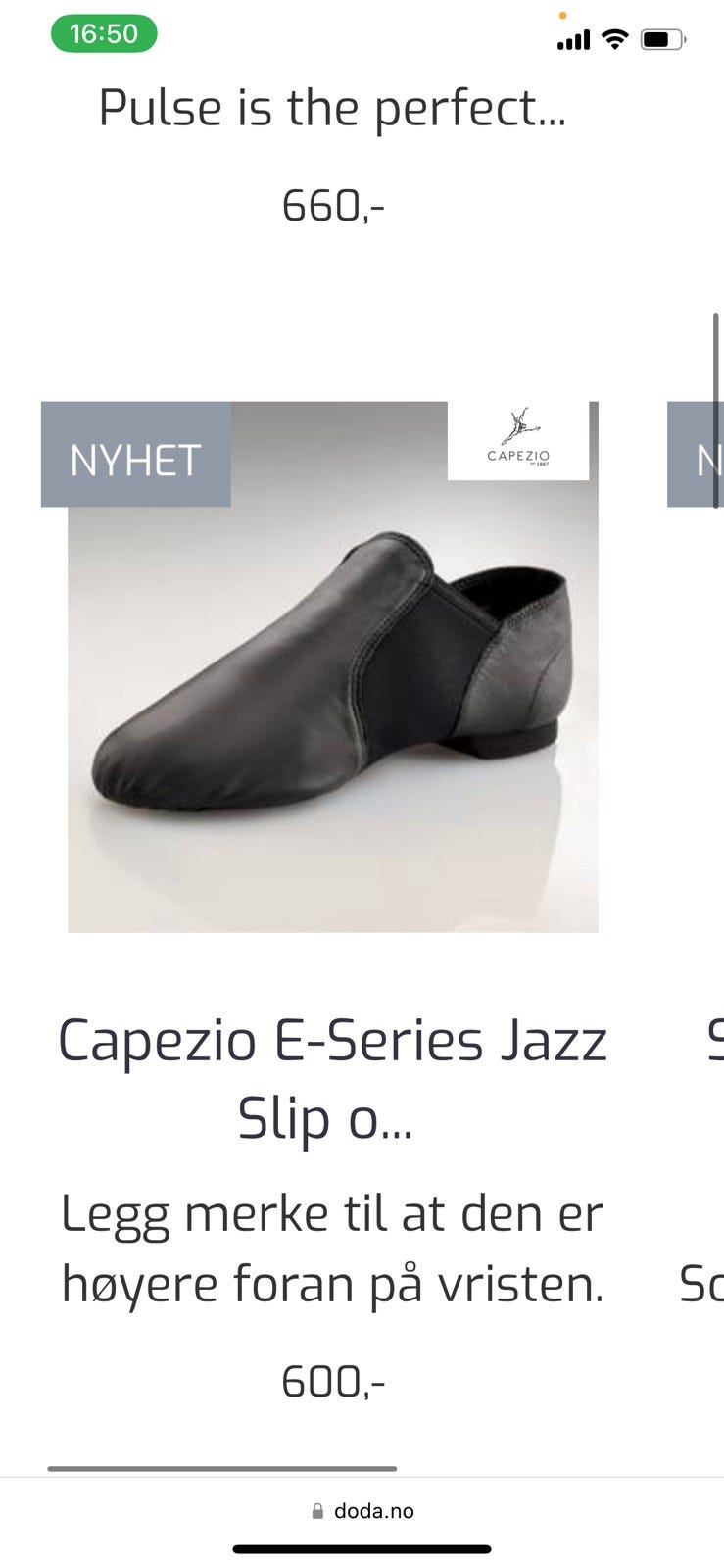The image size is (724, 1568).
Task: Open the cut-off next product title at right
Action: [714, 1041]
